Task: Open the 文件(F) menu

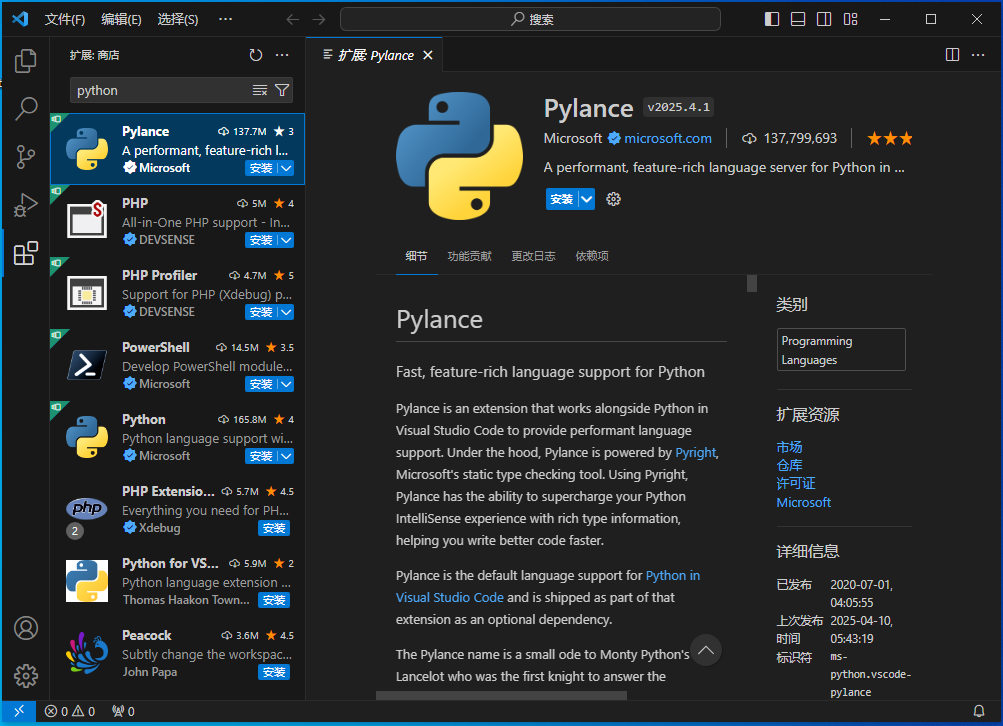Action: 65,19
